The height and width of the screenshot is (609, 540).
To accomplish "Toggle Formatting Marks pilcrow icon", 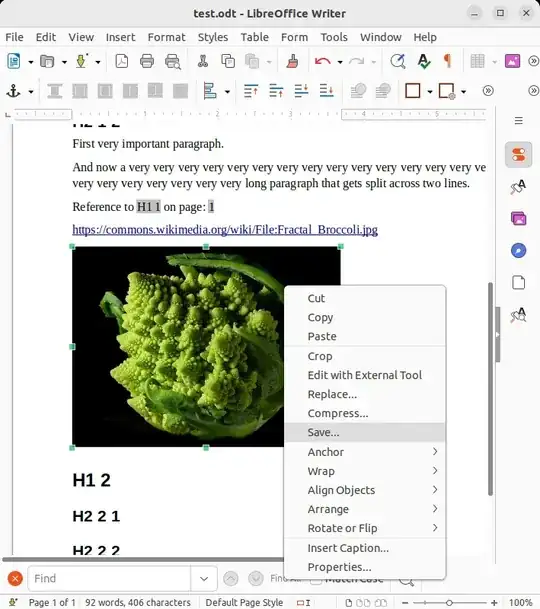I will pos(448,61).
